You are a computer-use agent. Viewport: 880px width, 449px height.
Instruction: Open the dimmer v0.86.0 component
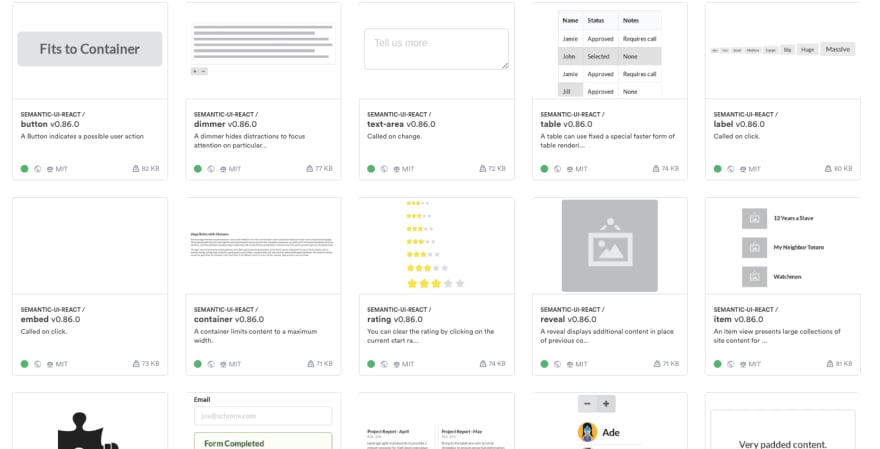click(x=225, y=124)
